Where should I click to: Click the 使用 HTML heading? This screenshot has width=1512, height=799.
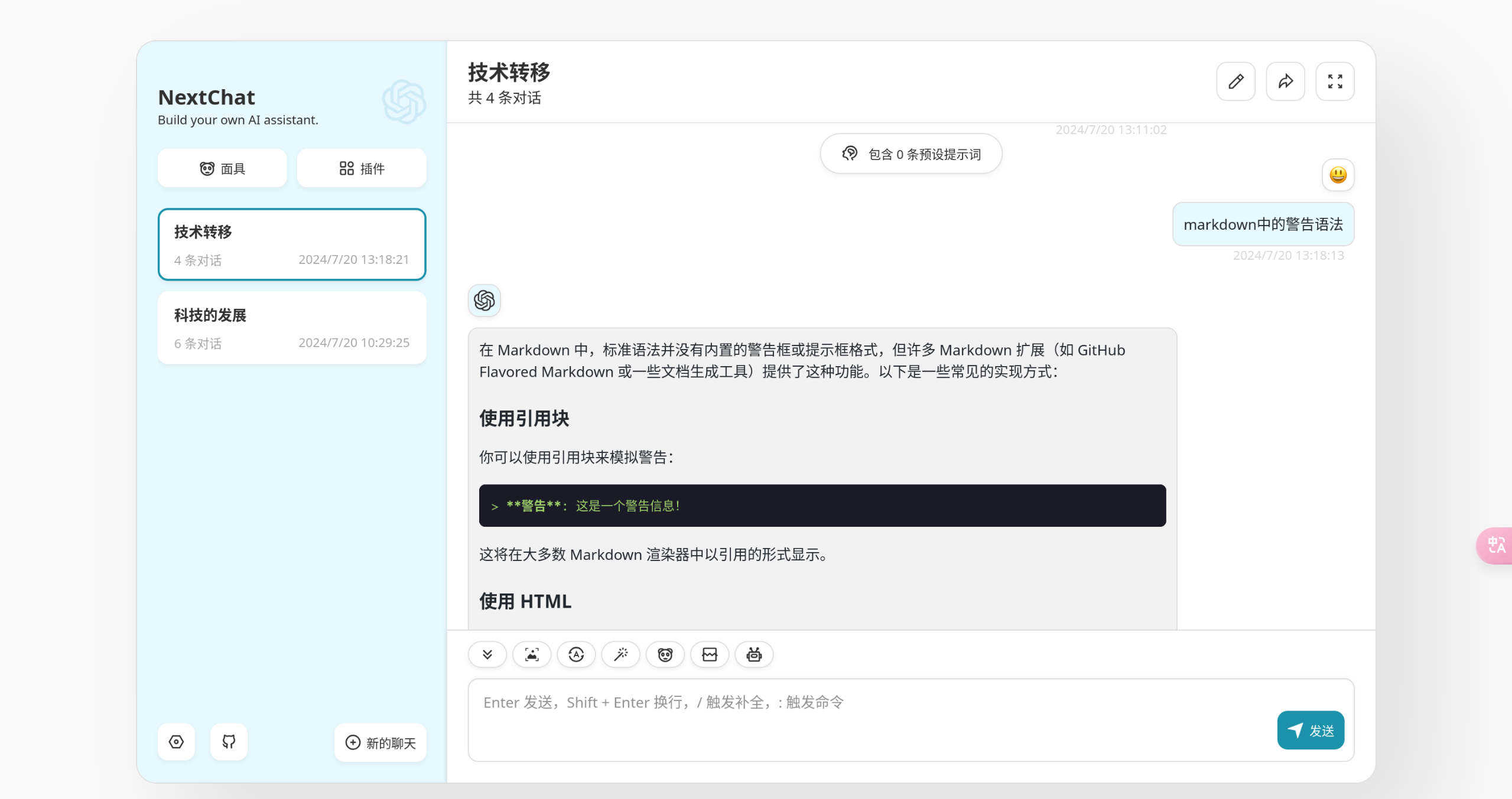[525, 601]
